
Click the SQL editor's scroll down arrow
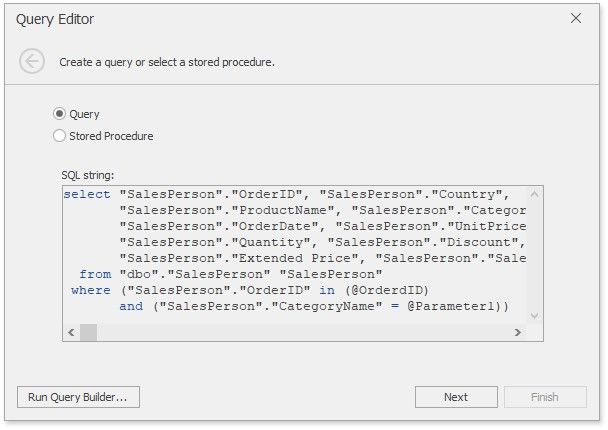pyautogui.click(x=535, y=316)
